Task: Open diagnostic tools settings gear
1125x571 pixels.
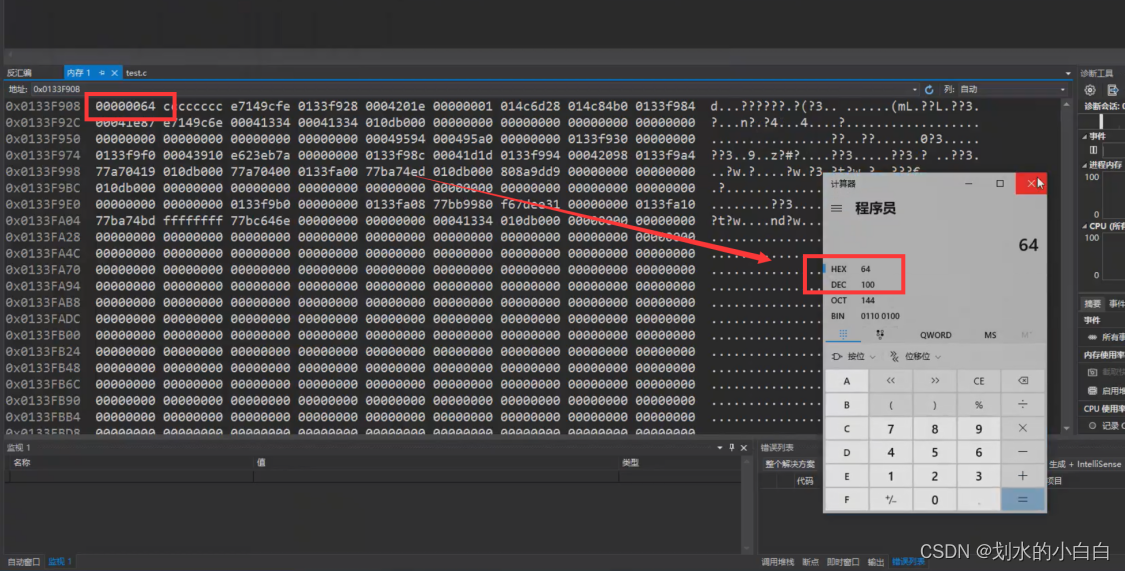Action: click(x=1090, y=90)
